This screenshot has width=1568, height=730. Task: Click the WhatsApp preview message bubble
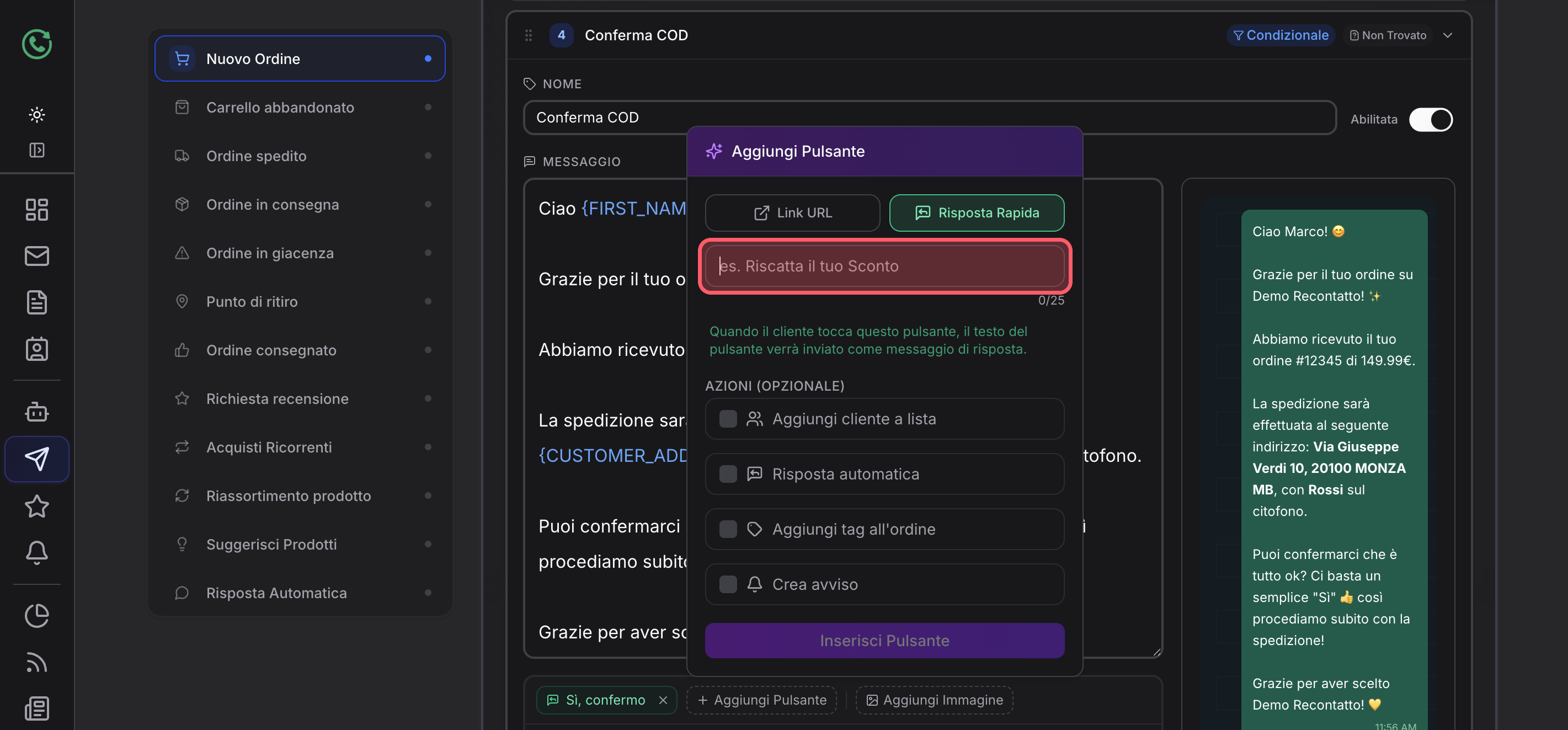[1334, 470]
